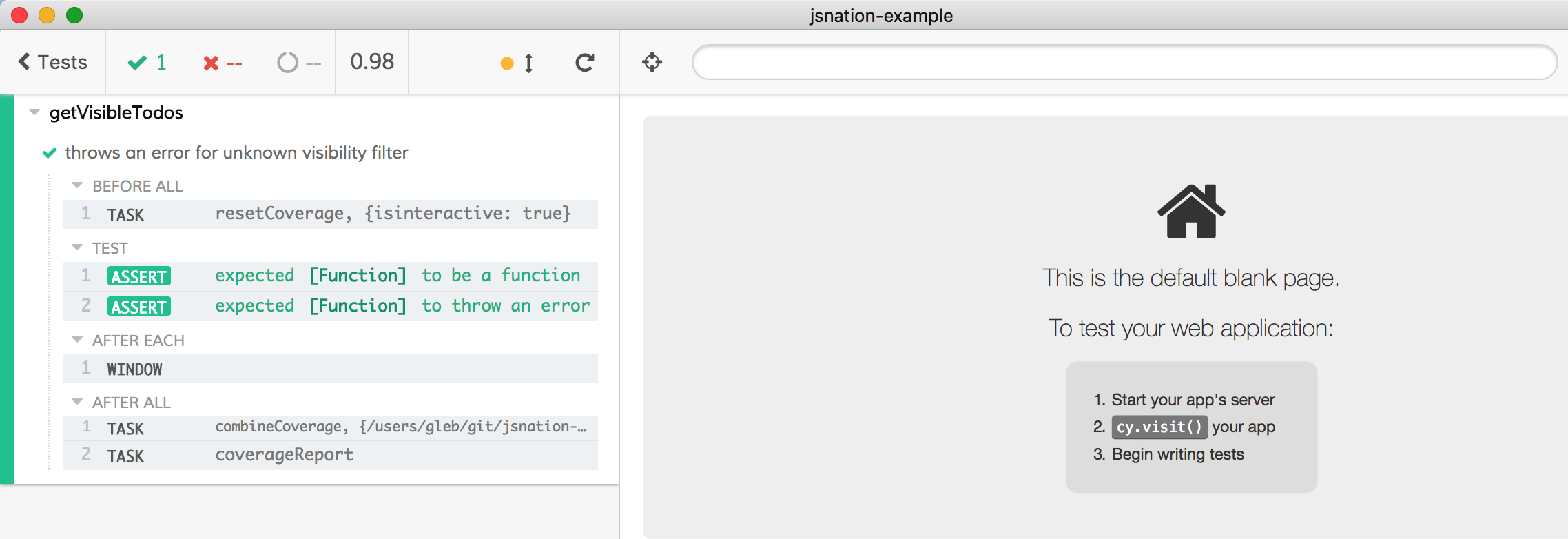Image resolution: width=1568 pixels, height=539 pixels.
Task: Select the 'to throw an error' assertion
Action: 331,306
